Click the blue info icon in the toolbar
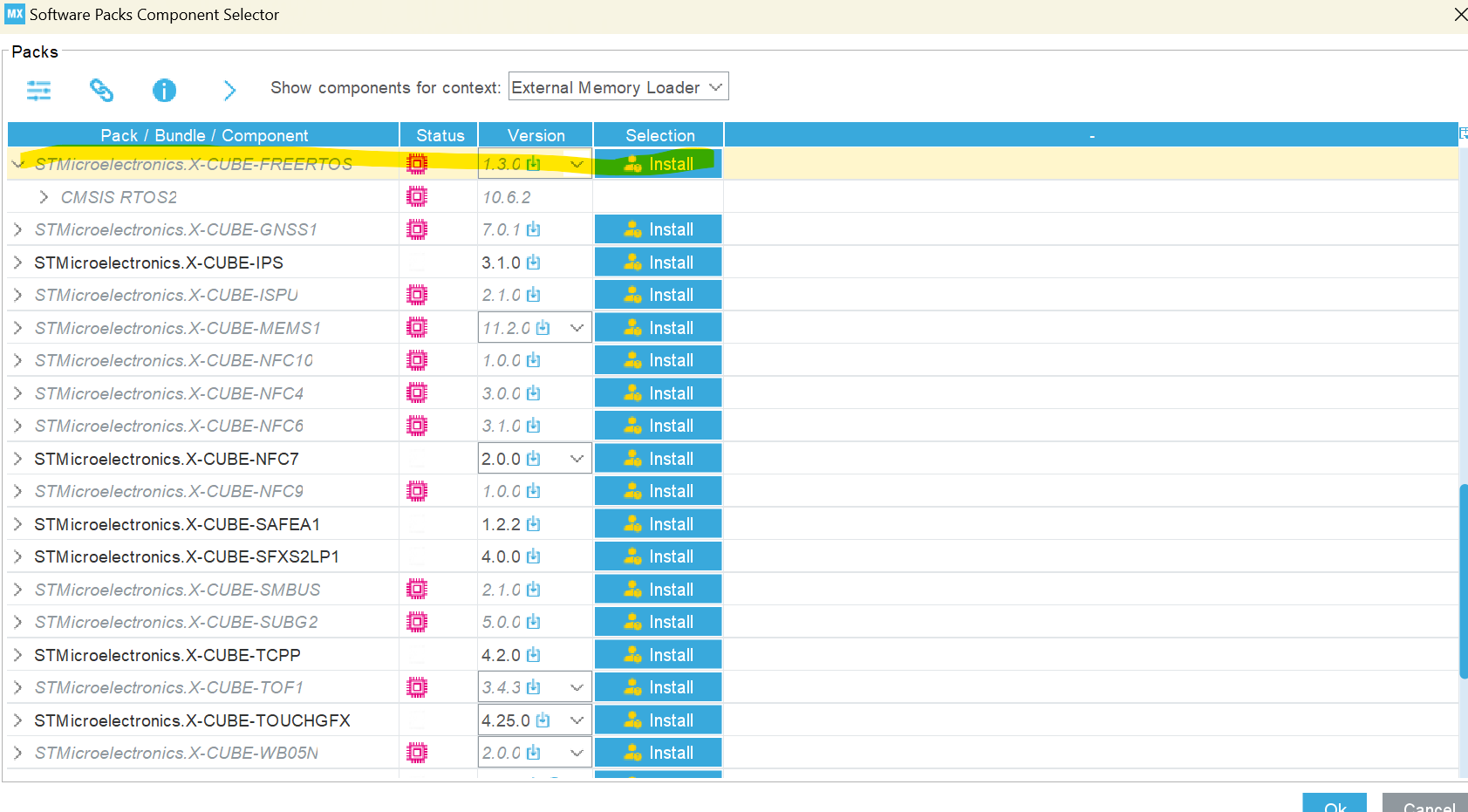1468x812 pixels. (x=164, y=90)
